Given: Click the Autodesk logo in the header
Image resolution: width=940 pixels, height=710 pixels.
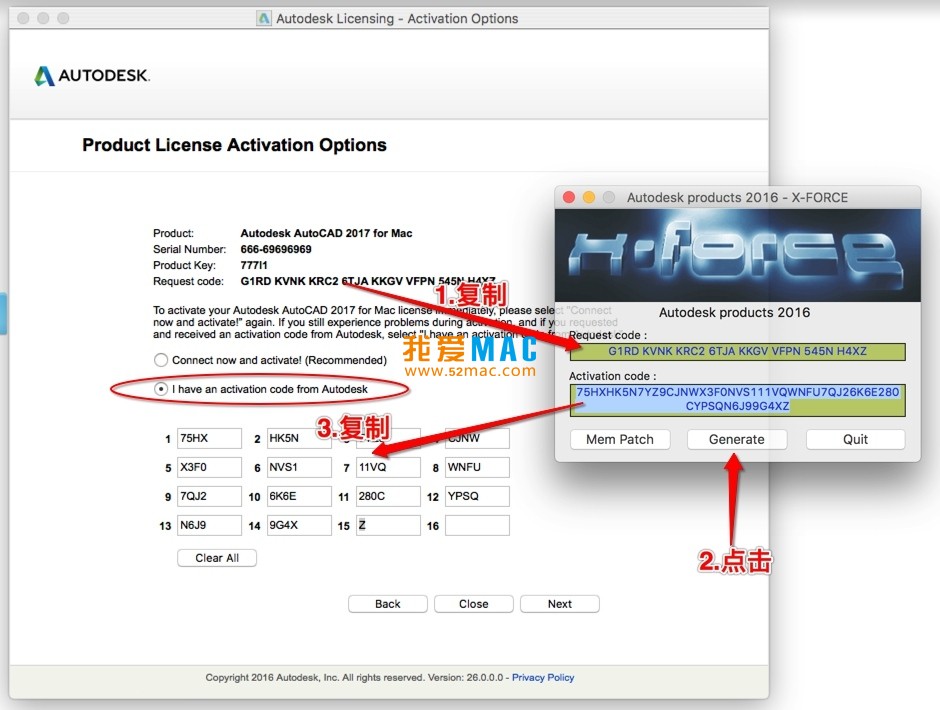Looking at the screenshot, I should pyautogui.click(x=92, y=76).
